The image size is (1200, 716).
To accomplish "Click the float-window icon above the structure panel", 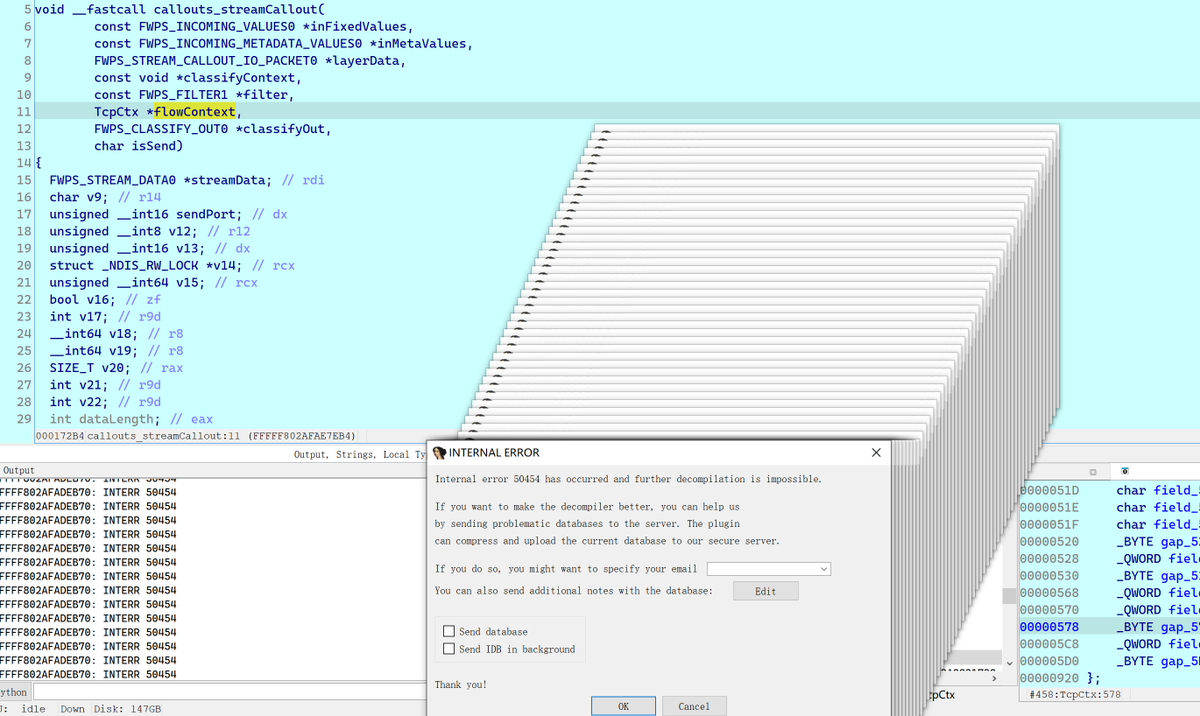I will click(1093, 470).
